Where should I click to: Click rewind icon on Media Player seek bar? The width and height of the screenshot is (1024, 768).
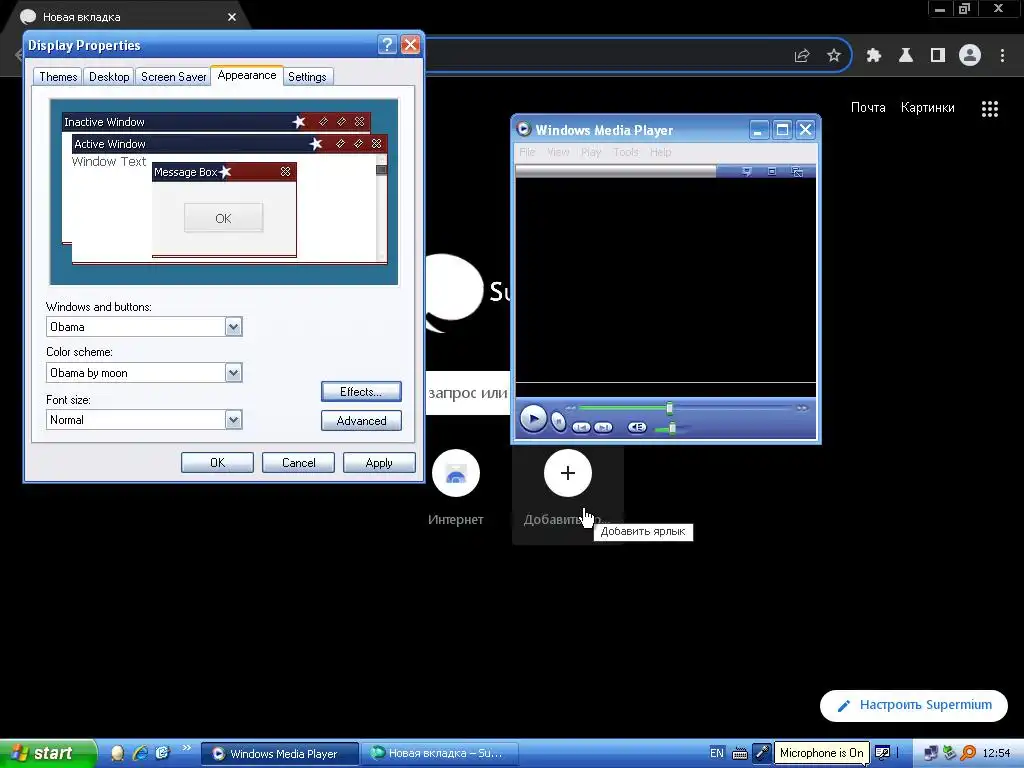click(x=571, y=408)
